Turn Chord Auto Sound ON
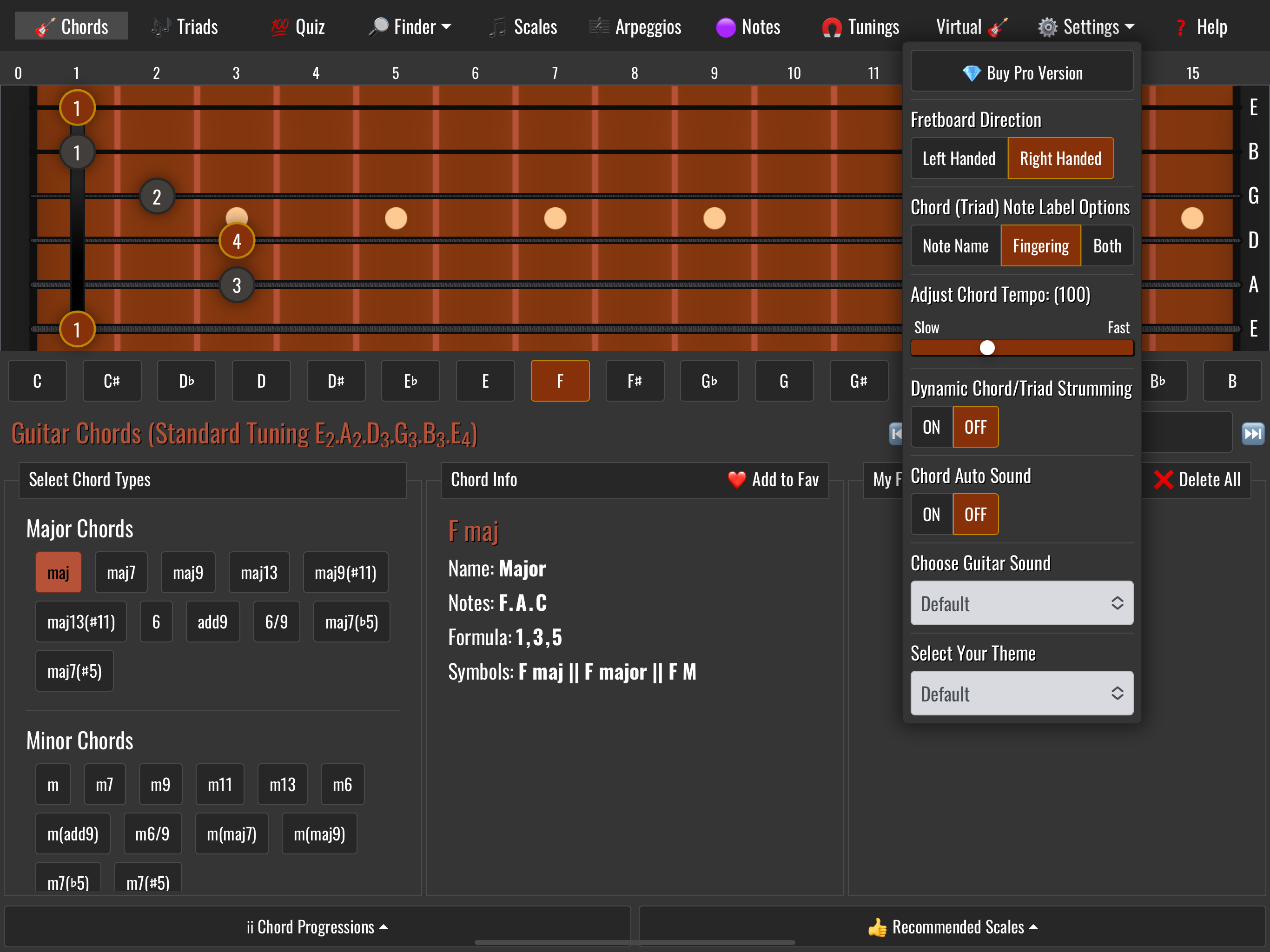 coord(931,515)
